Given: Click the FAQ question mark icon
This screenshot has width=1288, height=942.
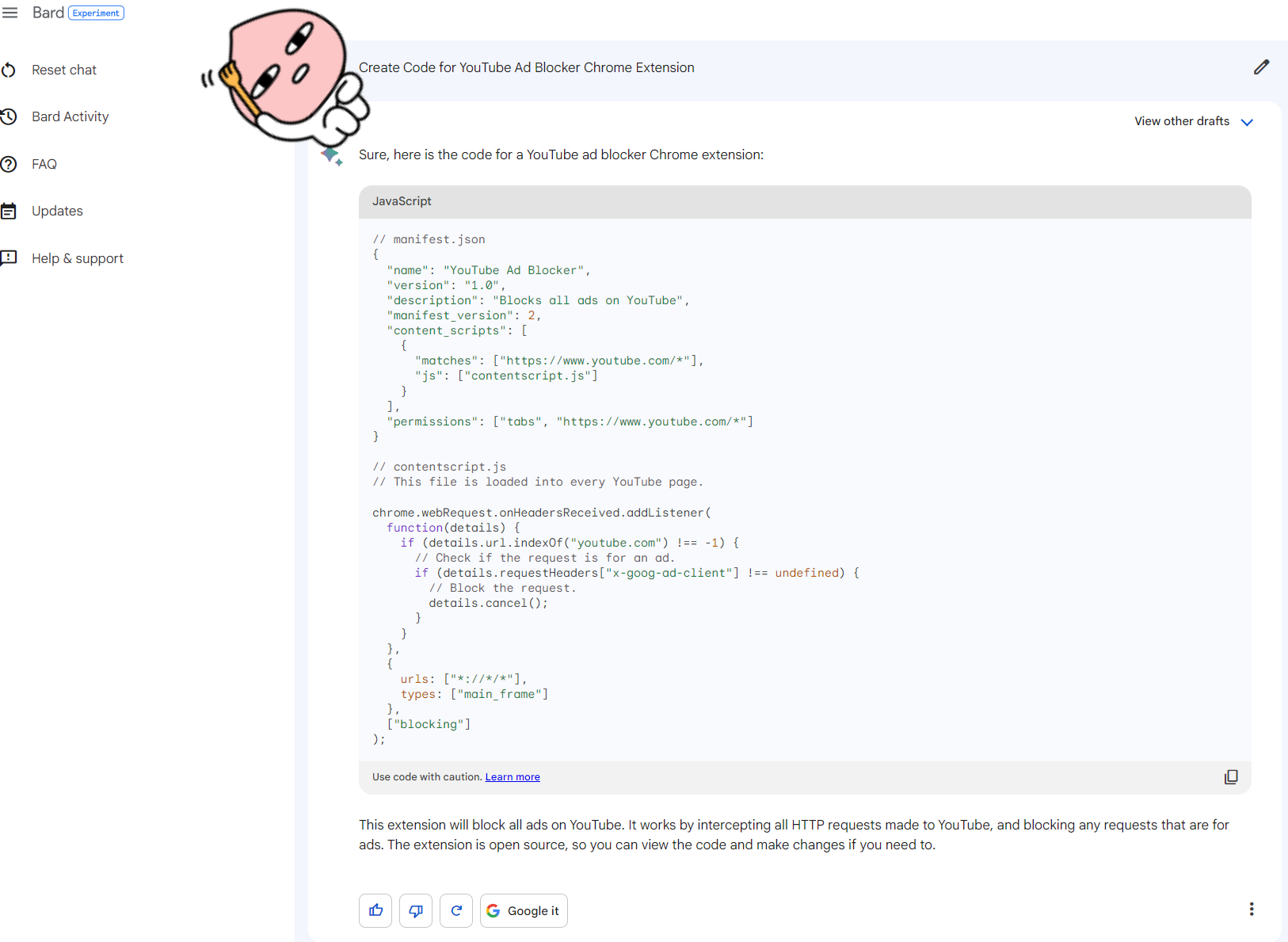Looking at the screenshot, I should [x=9, y=164].
